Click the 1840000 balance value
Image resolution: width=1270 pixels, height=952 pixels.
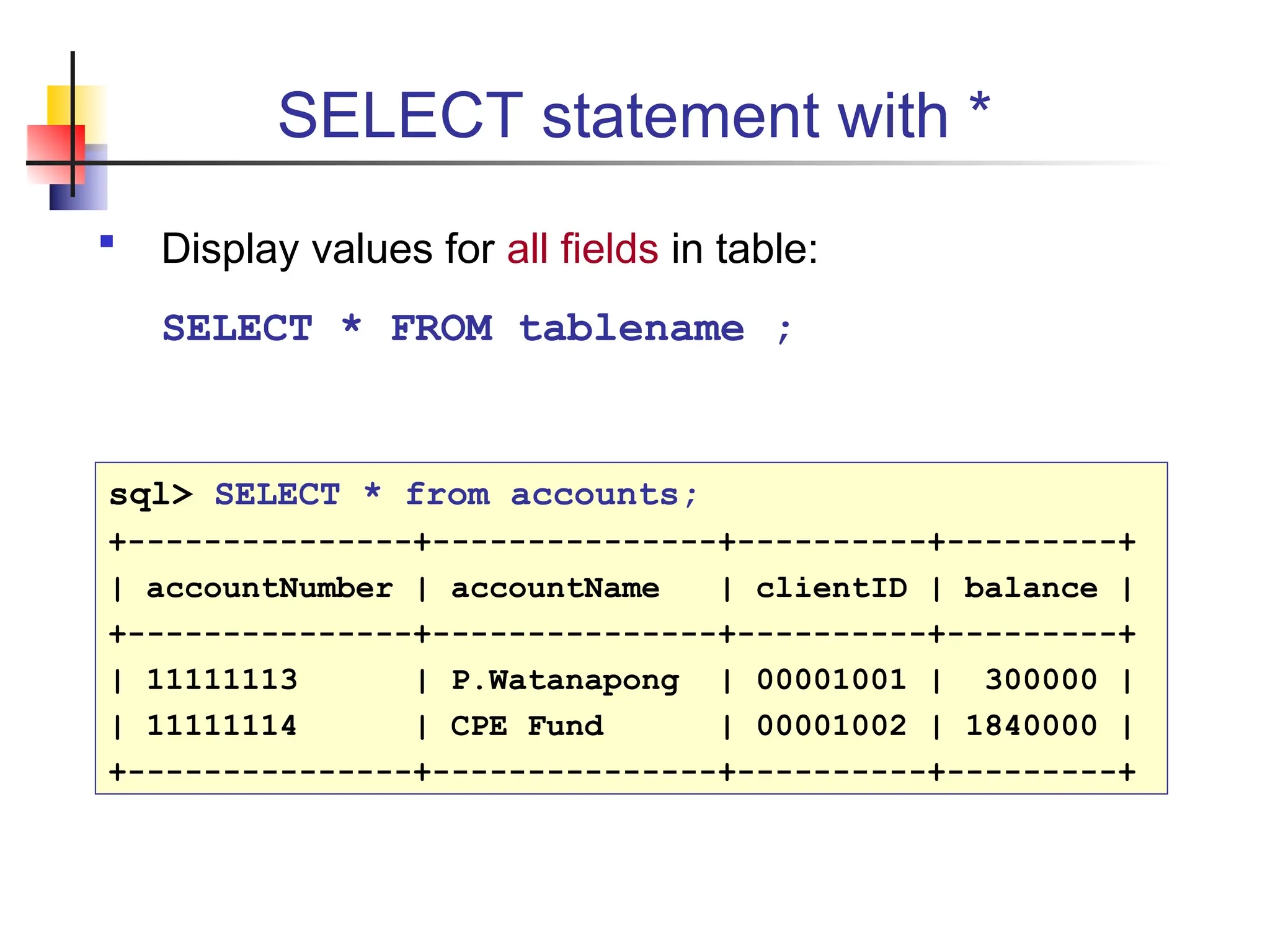pyautogui.click(x=1031, y=725)
